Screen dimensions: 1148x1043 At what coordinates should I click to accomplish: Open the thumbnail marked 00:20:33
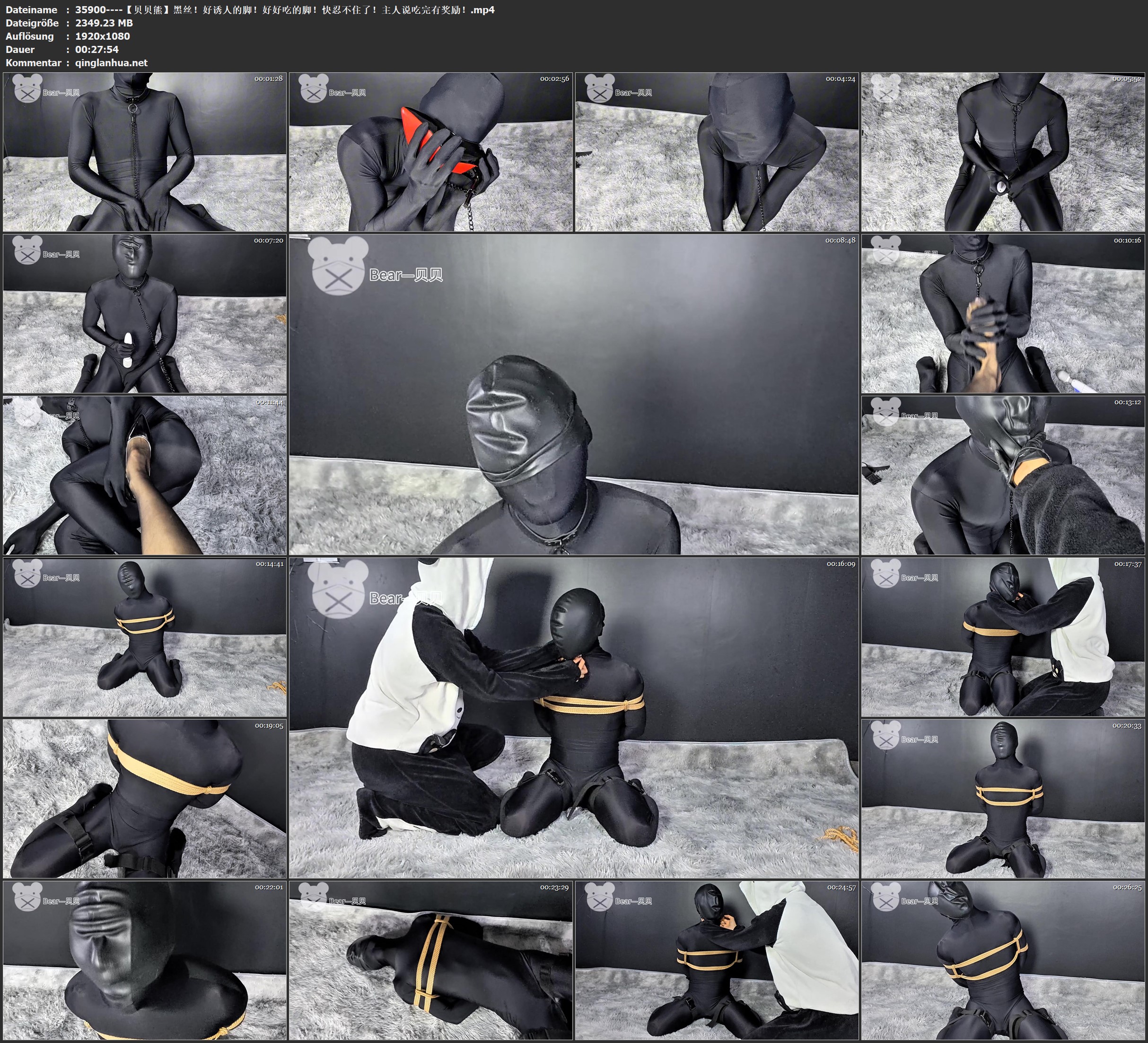pos(1003,799)
